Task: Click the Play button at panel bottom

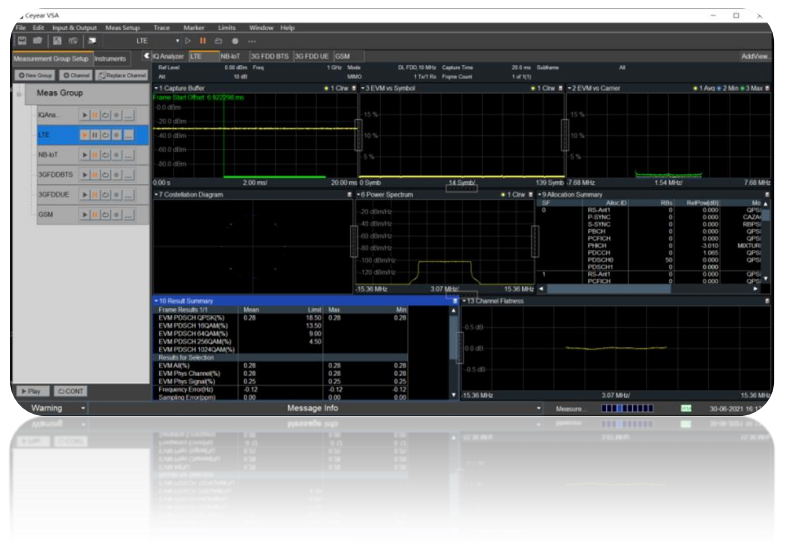Action: (x=33, y=391)
